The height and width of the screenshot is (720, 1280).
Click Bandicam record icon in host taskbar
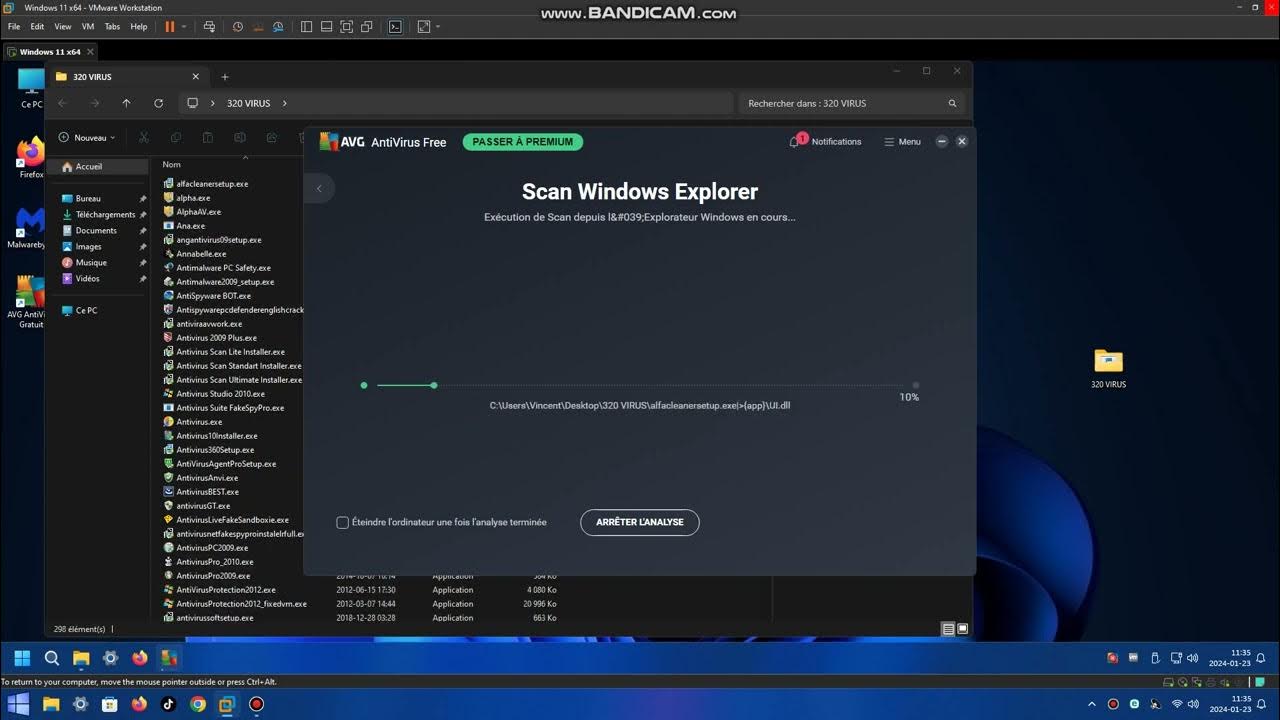[x=256, y=704]
